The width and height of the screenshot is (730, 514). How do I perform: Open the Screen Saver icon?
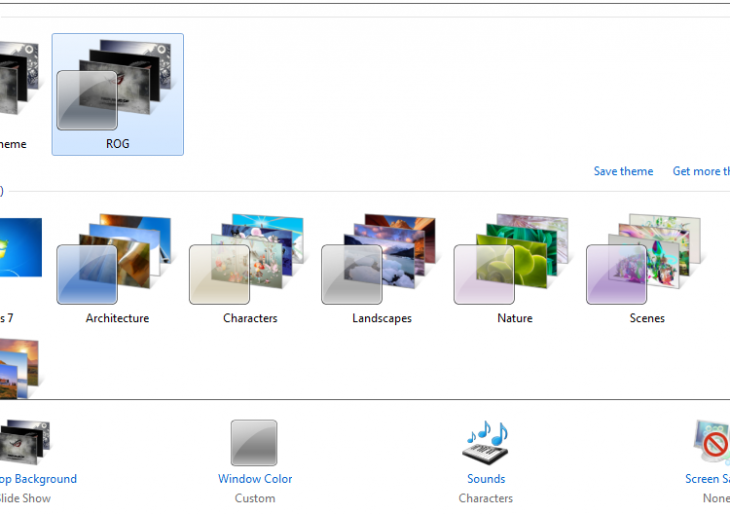711,442
